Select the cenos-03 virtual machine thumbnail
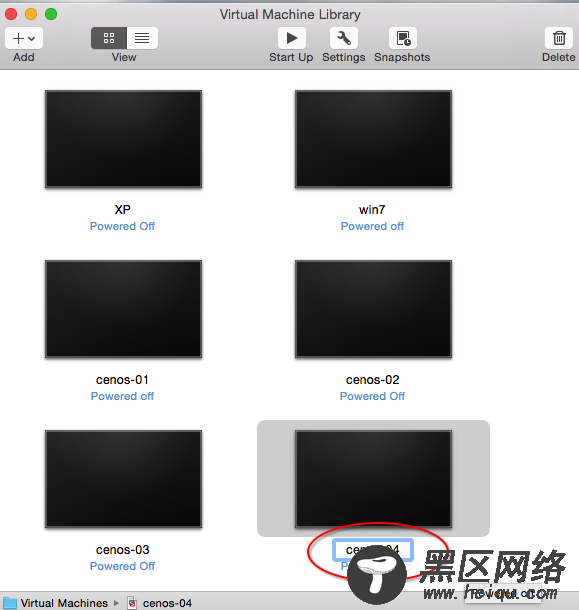Image resolution: width=579 pixels, height=610 pixels. point(123,479)
